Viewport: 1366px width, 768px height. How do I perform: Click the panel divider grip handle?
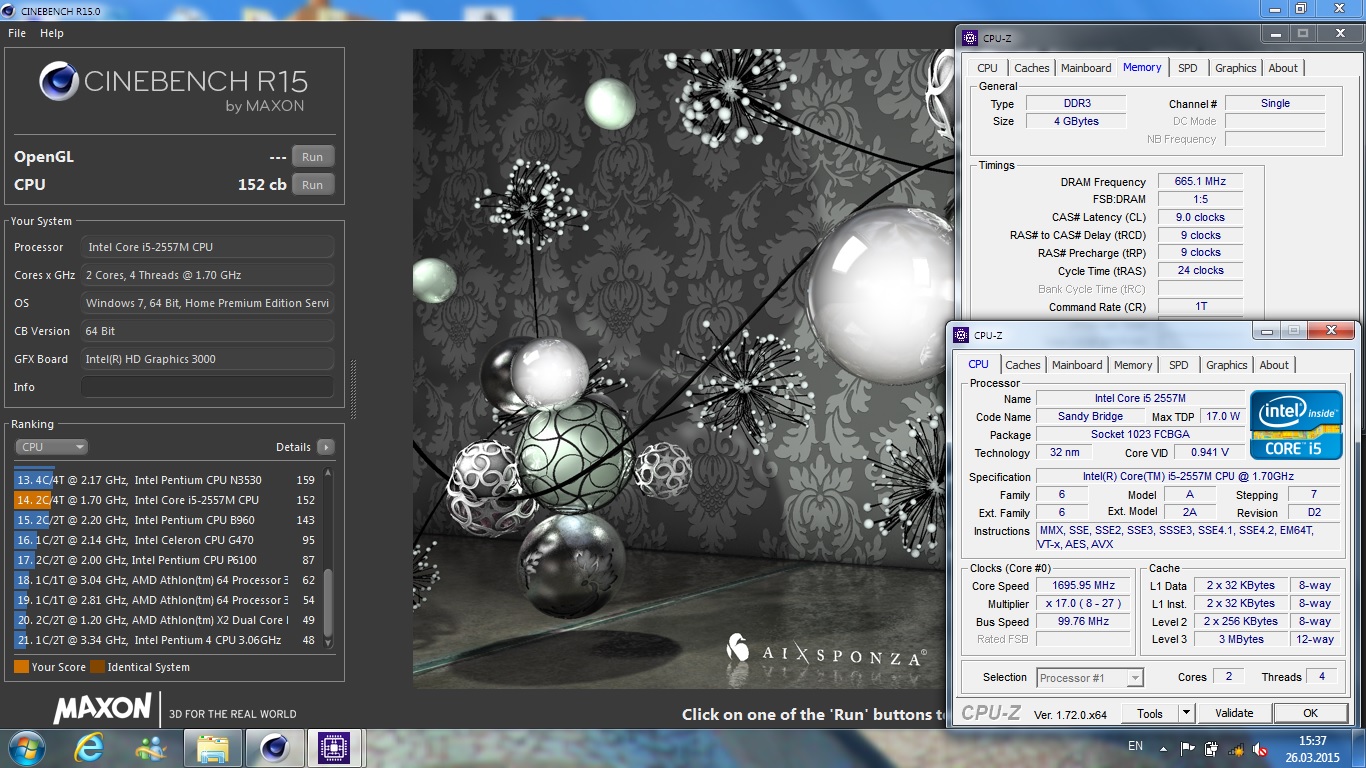click(354, 390)
